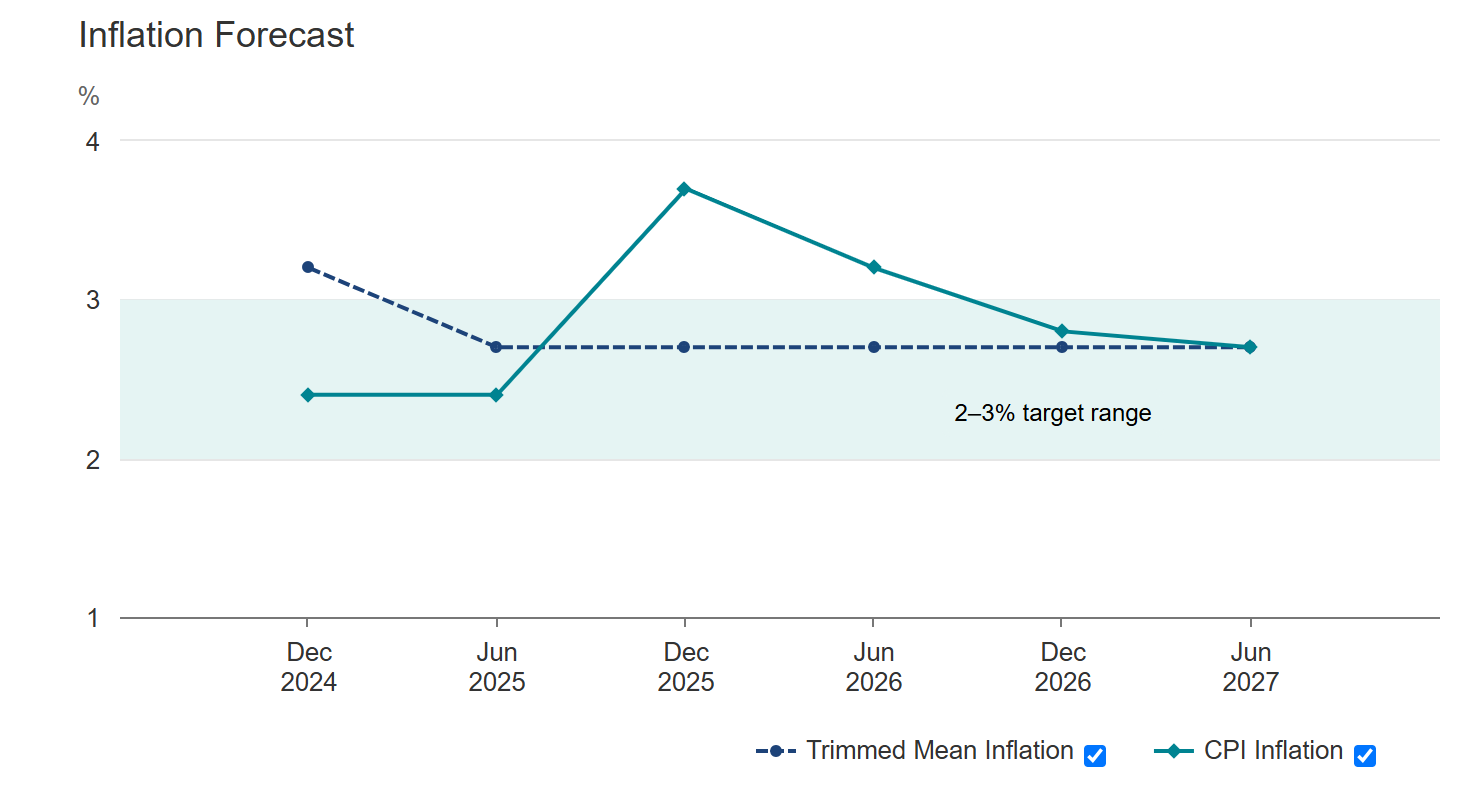Click CPI Inflation diamond marker at Jun 2026

tap(874, 267)
